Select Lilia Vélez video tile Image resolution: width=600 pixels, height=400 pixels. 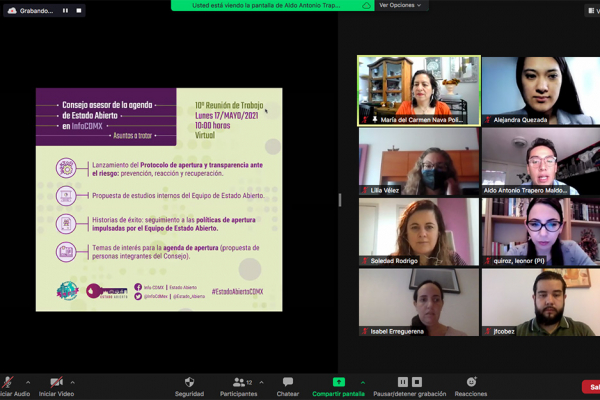pos(419,161)
